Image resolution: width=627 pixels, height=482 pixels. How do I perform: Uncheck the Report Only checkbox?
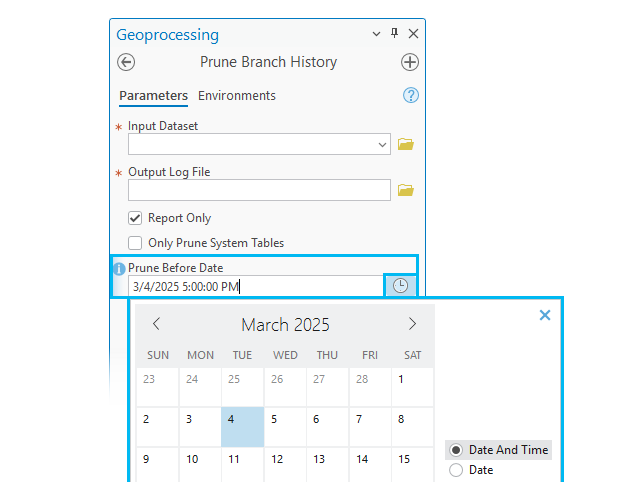135,218
